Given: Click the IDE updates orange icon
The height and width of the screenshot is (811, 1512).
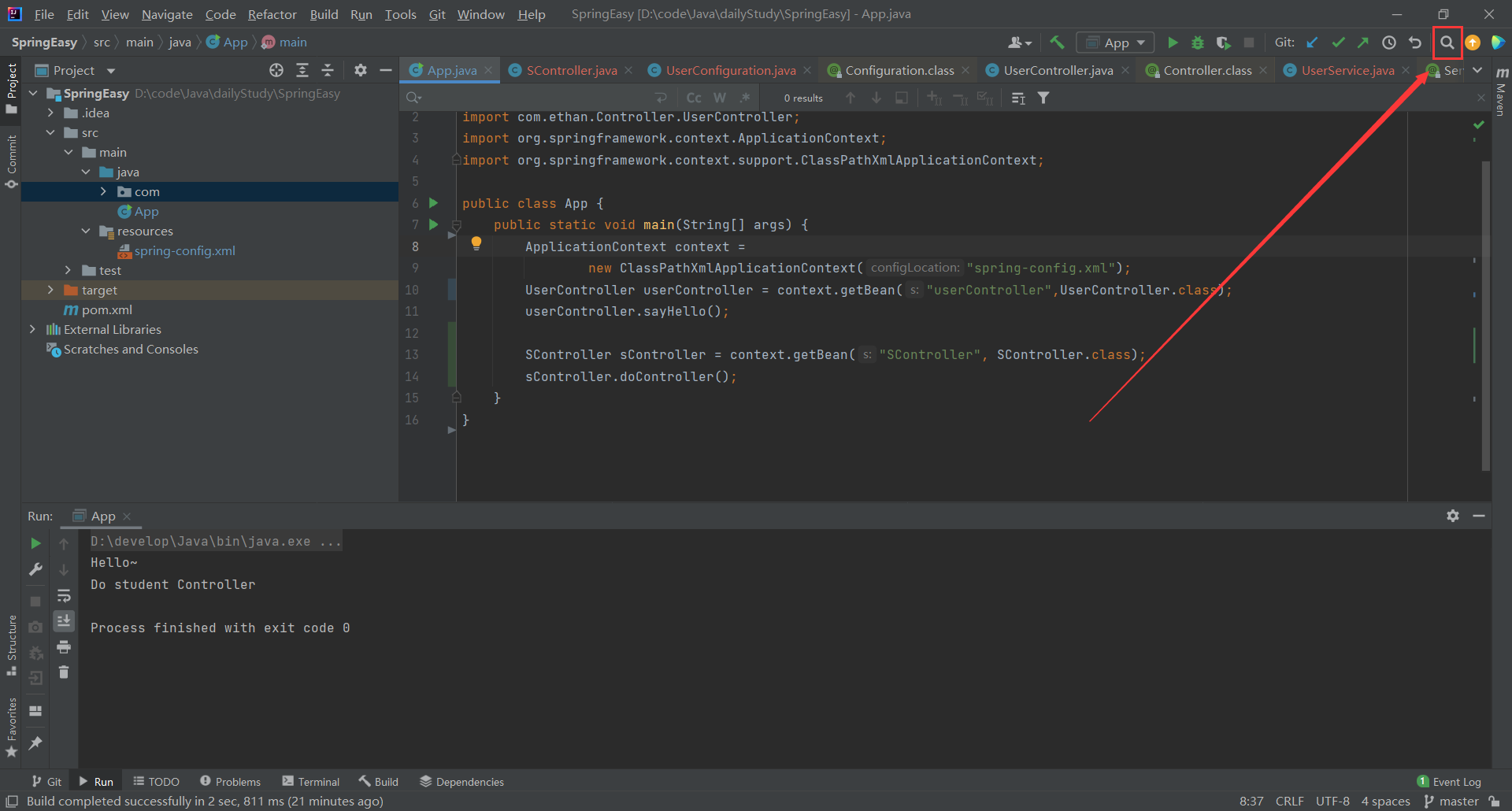Looking at the screenshot, I should coord(1473,43).
